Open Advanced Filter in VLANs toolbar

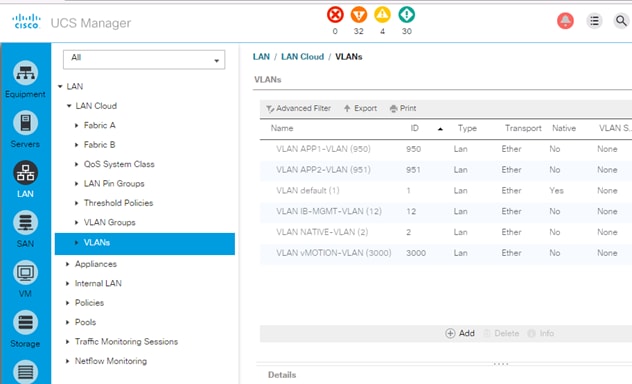[x=298, y=108]
